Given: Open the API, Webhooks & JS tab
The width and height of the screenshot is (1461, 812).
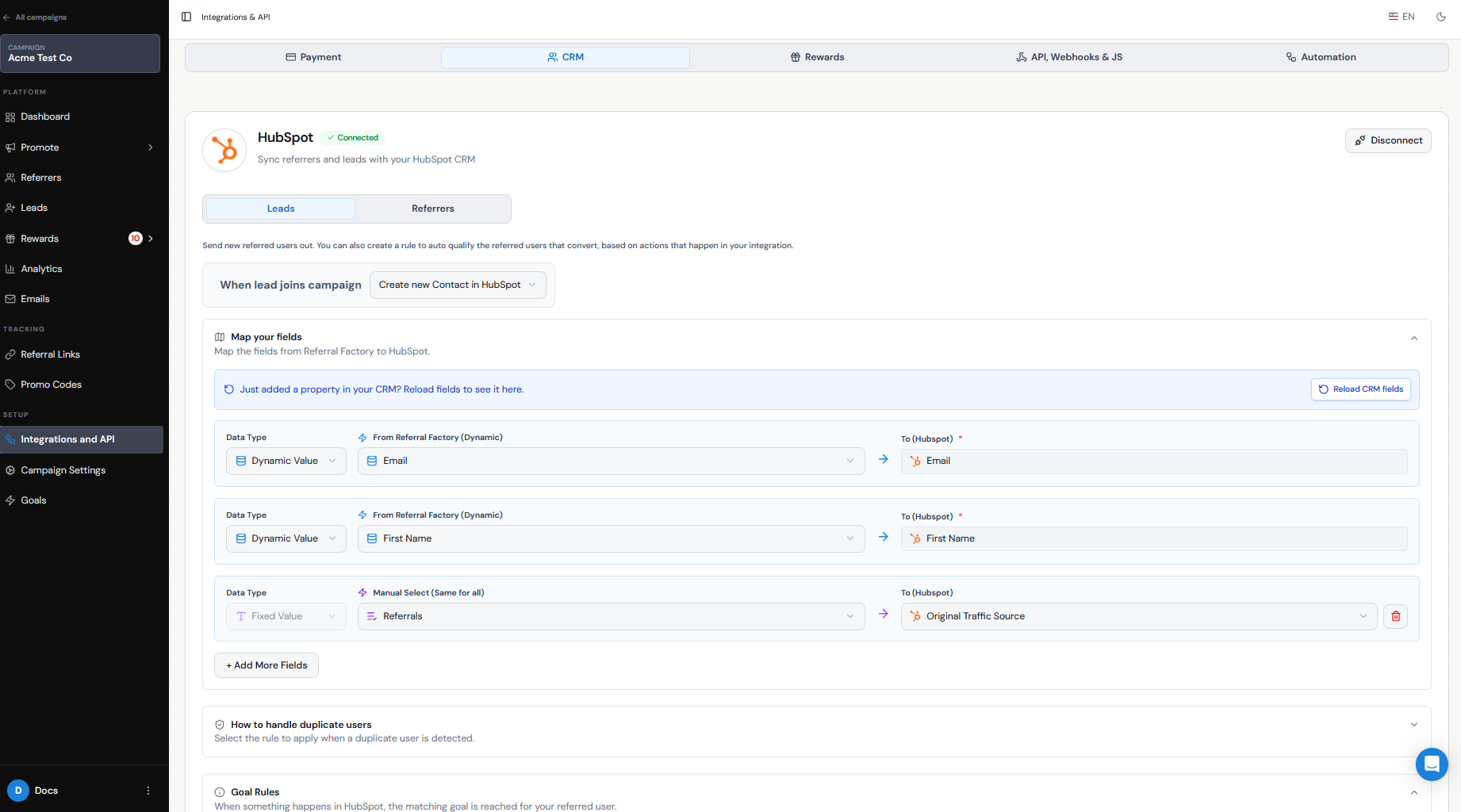Looking at the screenshot, I should [x=1069, y=57].
